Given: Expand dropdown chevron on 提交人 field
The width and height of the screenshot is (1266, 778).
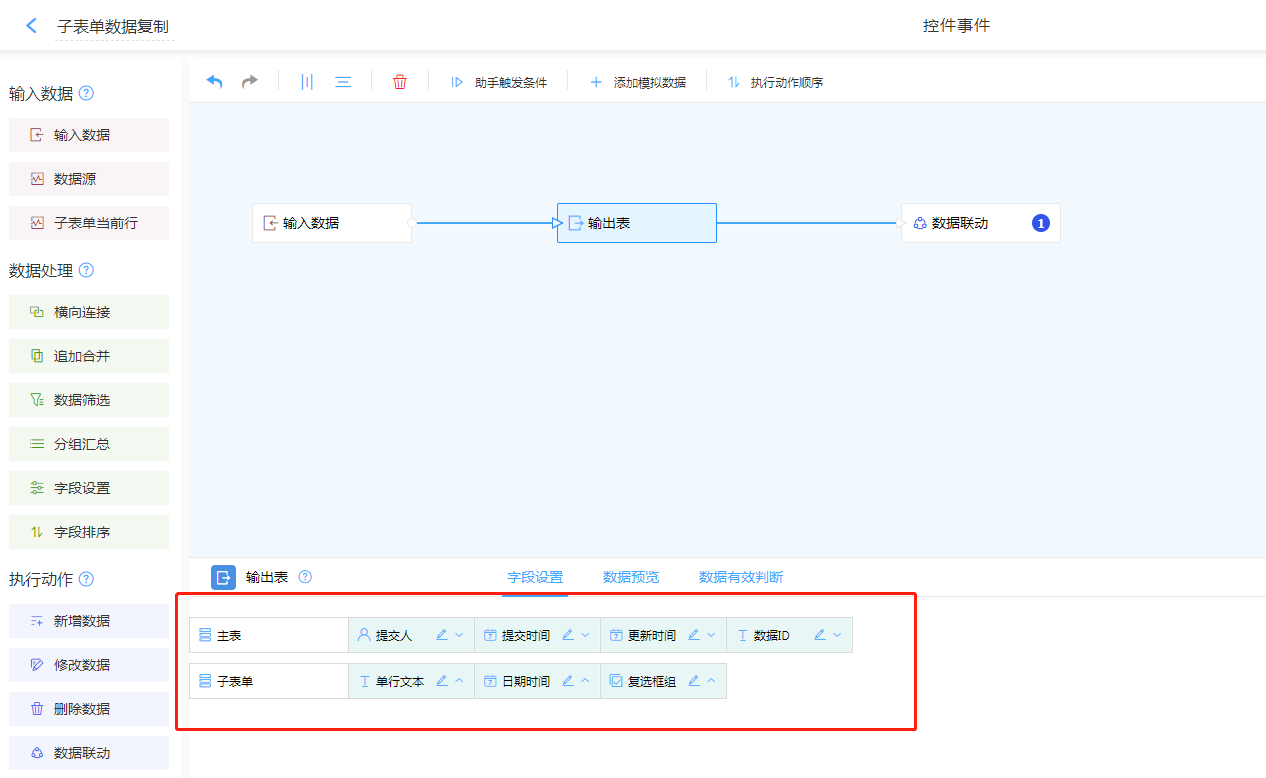Looking at the screenshot, I should pyautogui.click(x=459, y=635).
